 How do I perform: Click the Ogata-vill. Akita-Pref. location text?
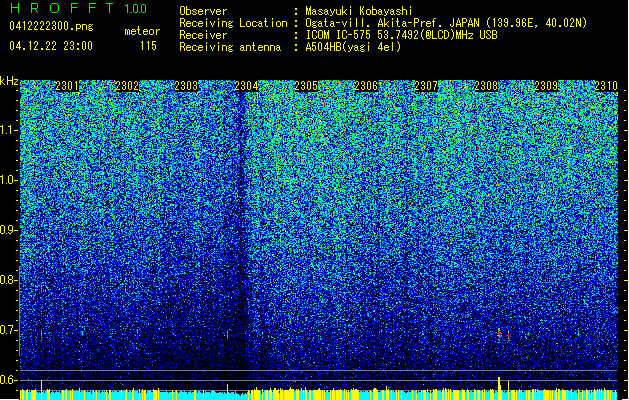point(446,23)
